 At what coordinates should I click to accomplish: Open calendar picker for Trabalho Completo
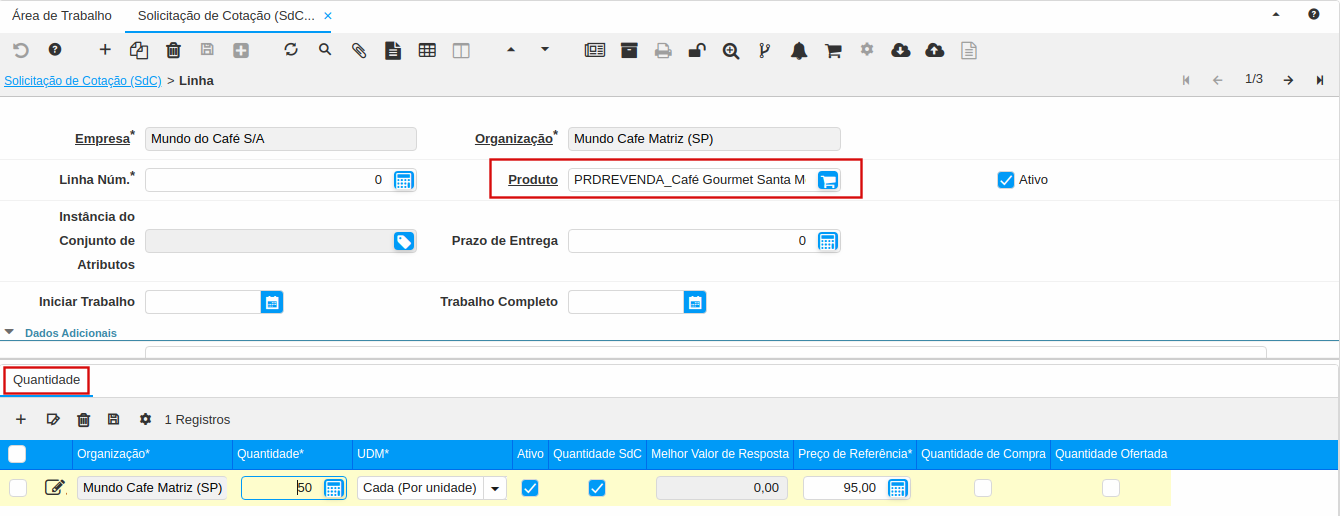pyautogui.click(x=695, y=302)
